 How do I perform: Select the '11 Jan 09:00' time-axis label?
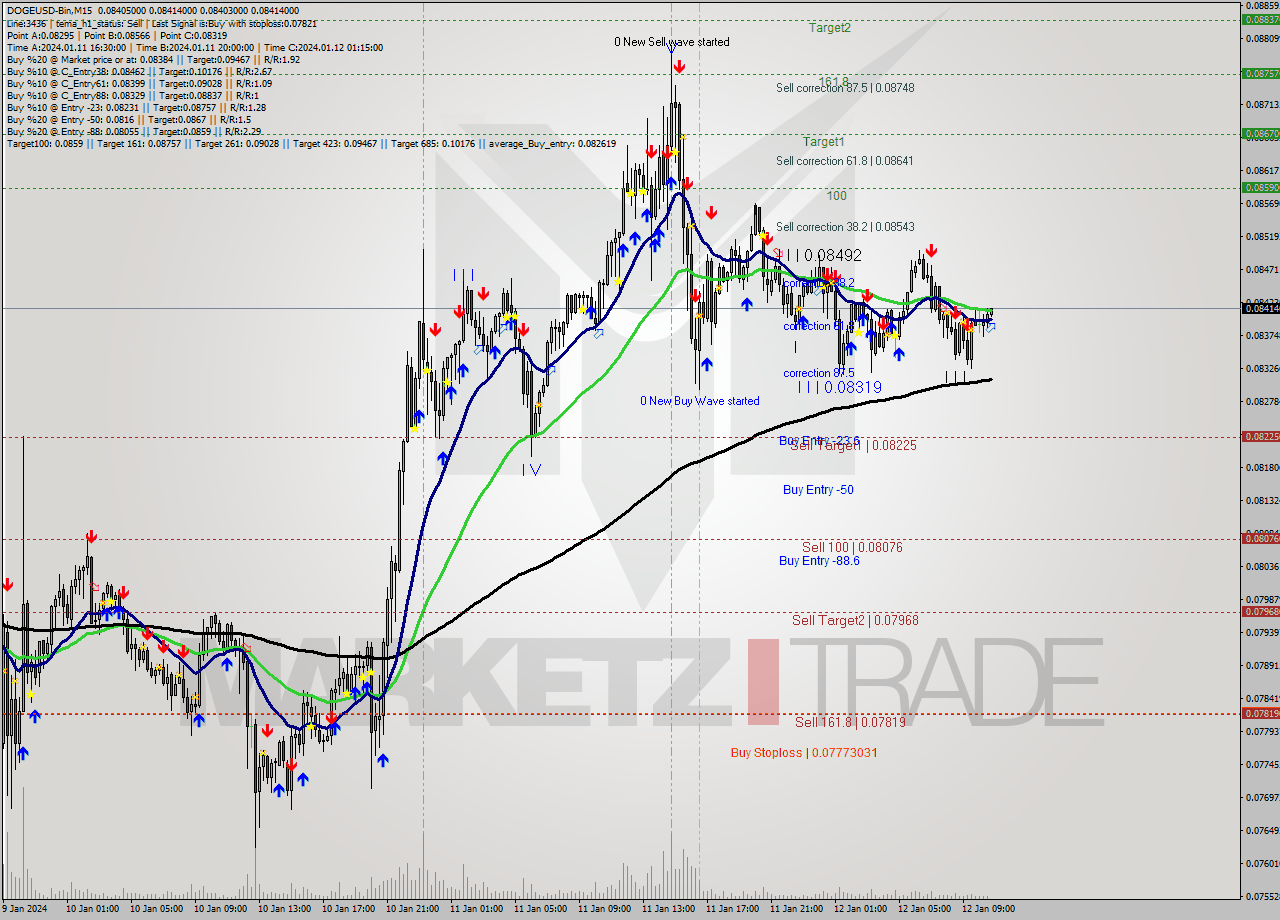604,909
